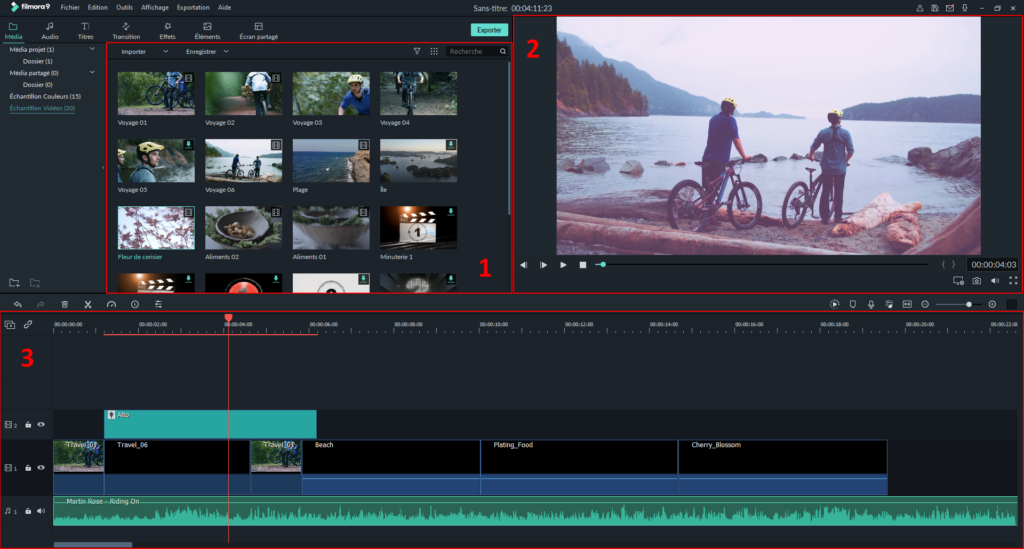Open the Importer dropdown

click(144, 52)
